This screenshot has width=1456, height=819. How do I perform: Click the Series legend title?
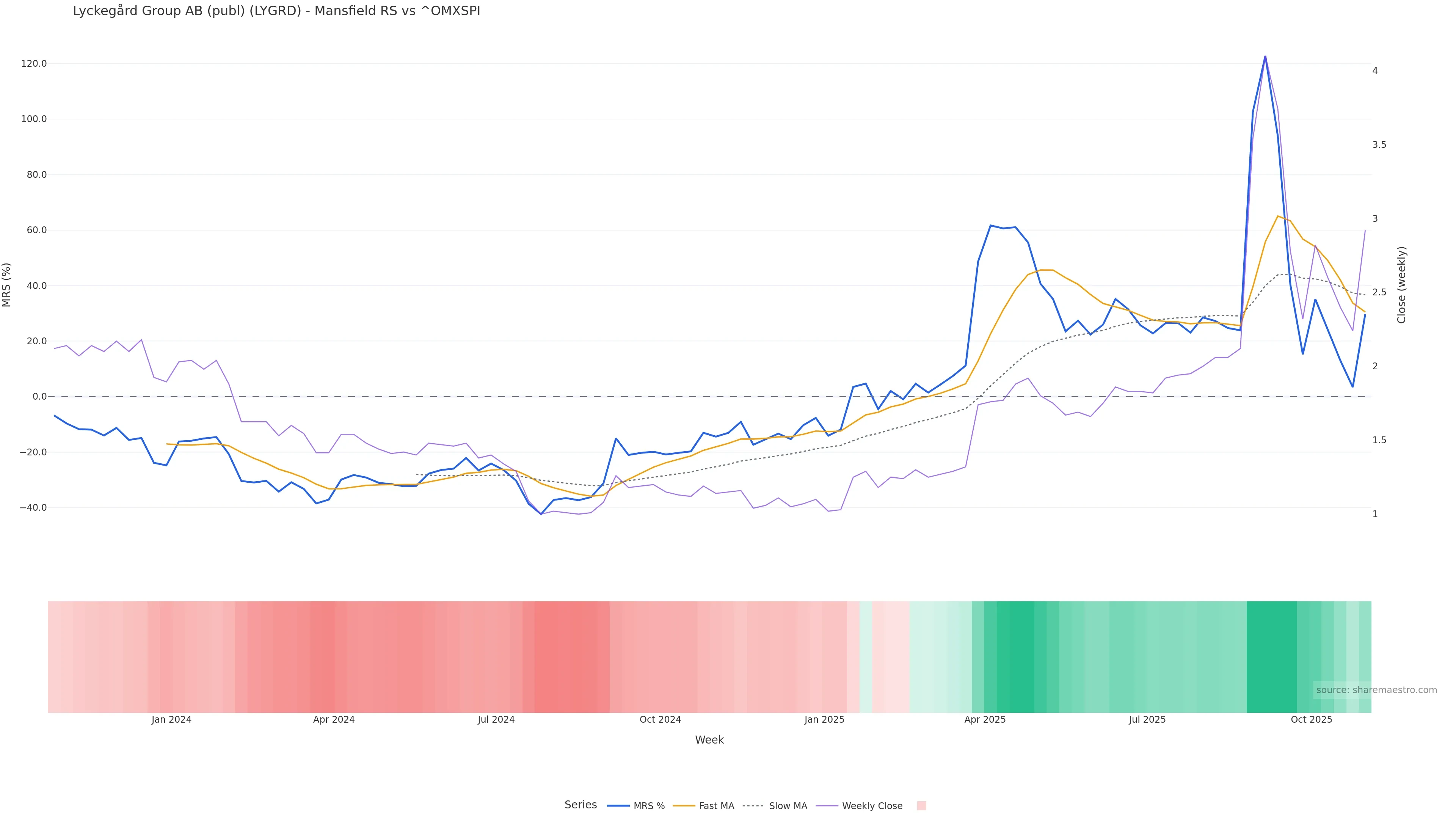pyautogui.click(x=581, y=805)
